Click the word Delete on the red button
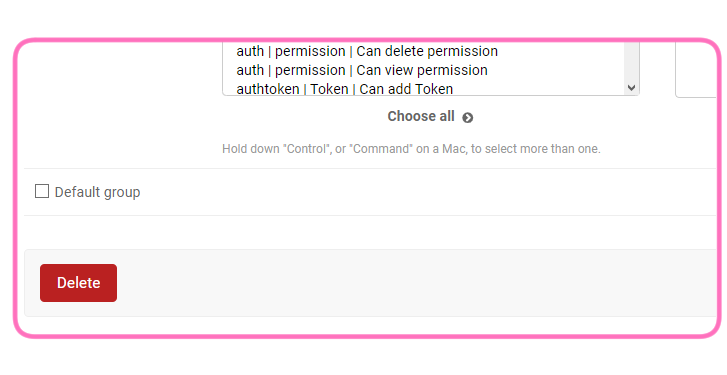The height and width of the screenshot is (375, 727). click(78, 283)
